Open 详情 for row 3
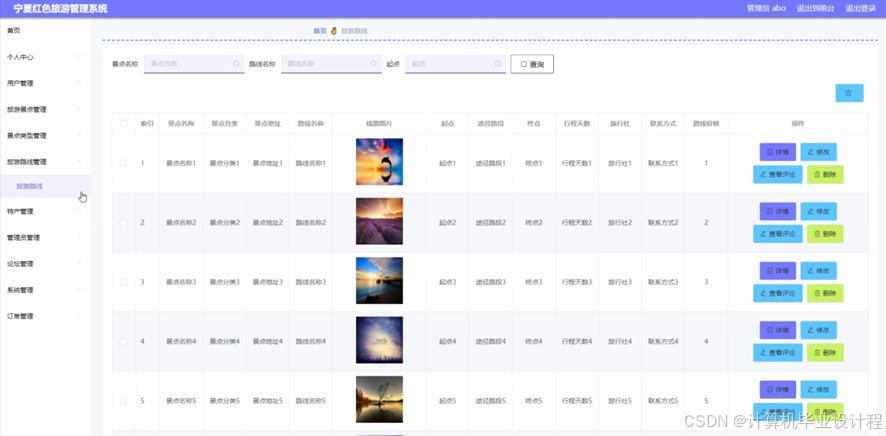Screen dimensions: 886x436 [x=778, y=271]
